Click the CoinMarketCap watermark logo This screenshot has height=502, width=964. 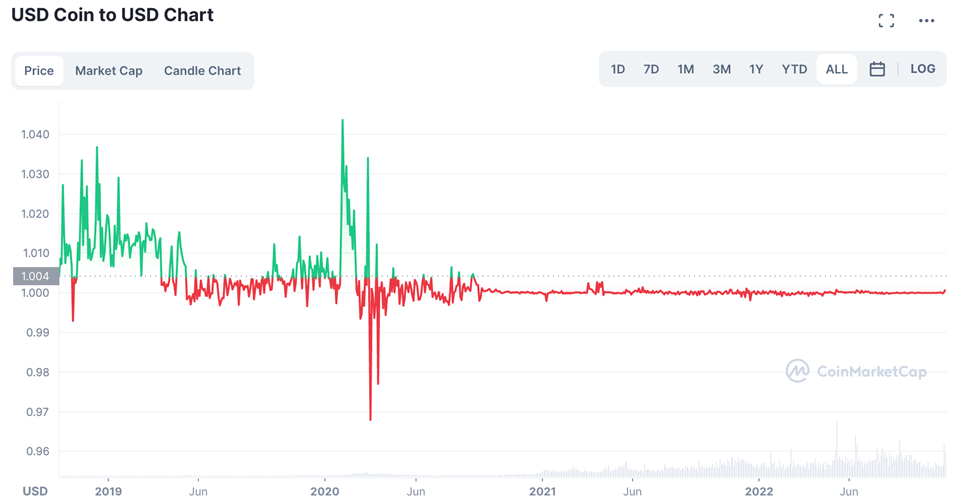[856, 371]
